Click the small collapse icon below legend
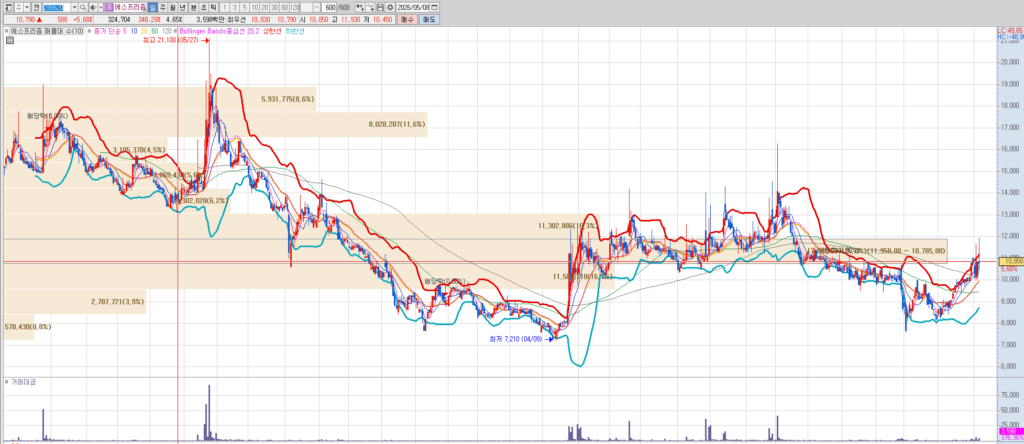The height and width of the screenshot is (444, 1024). [10, 39]
